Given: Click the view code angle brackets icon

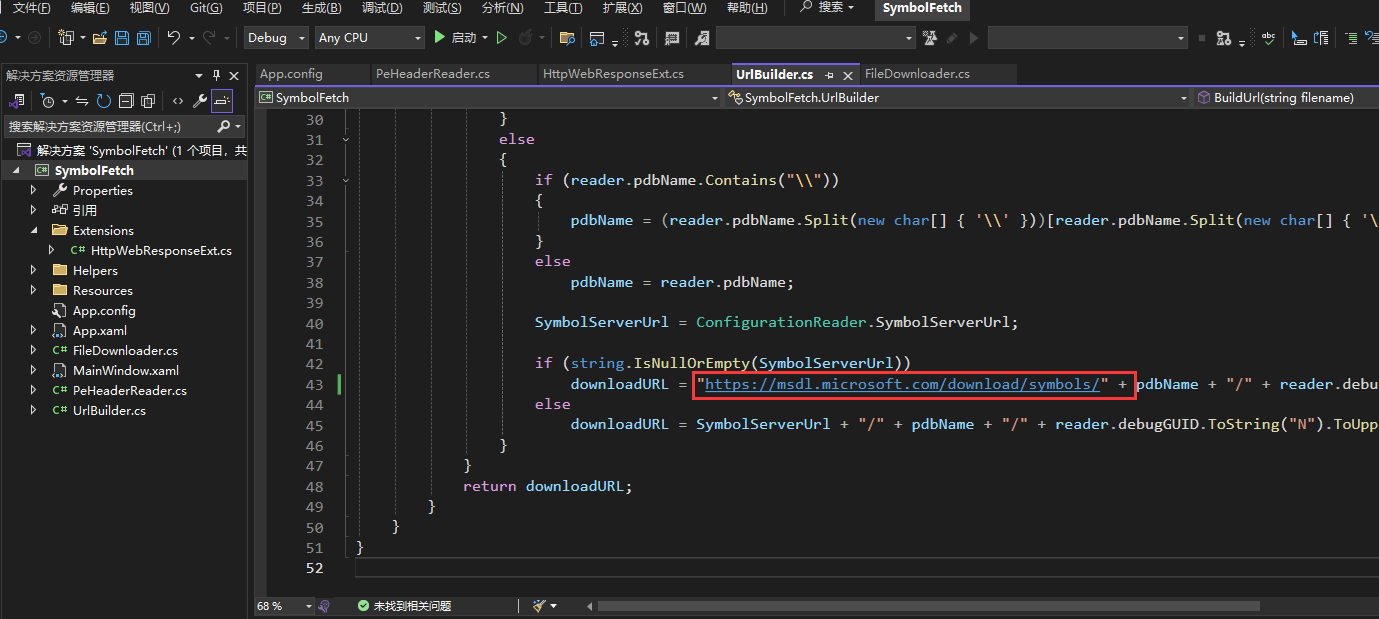Looking at the screenshot, I should pyautogui.click(x=178, y=101).
